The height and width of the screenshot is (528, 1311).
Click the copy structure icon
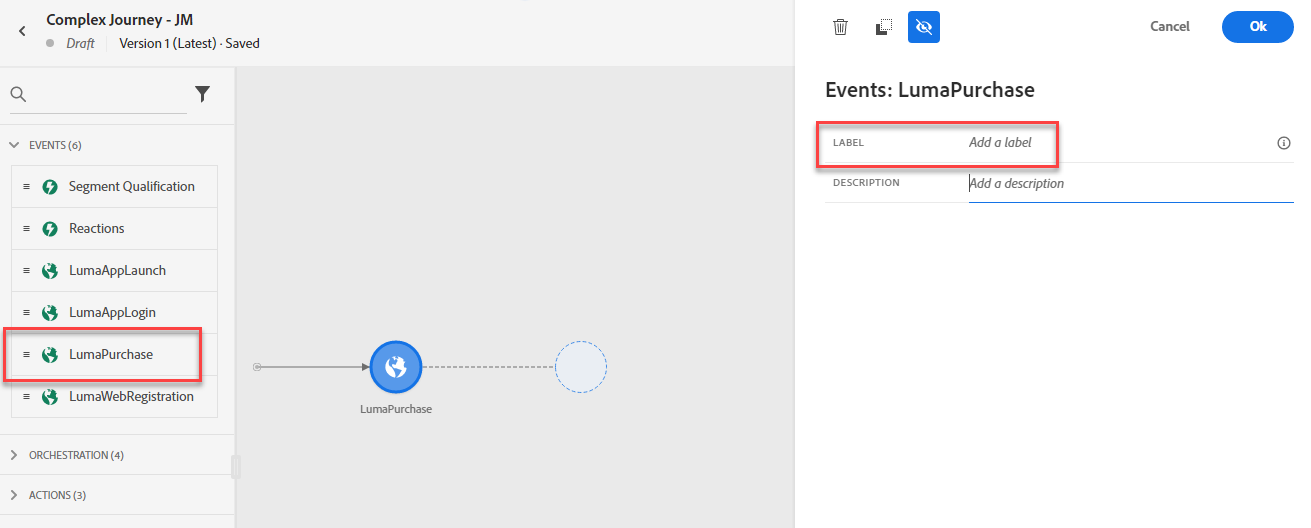883,27
